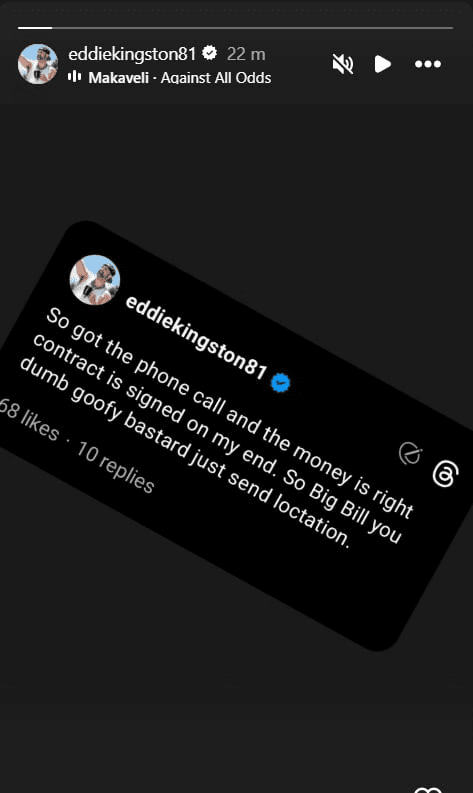Open the Threads logo on the post card
The image size is (473, 793).
click(446, 474)
